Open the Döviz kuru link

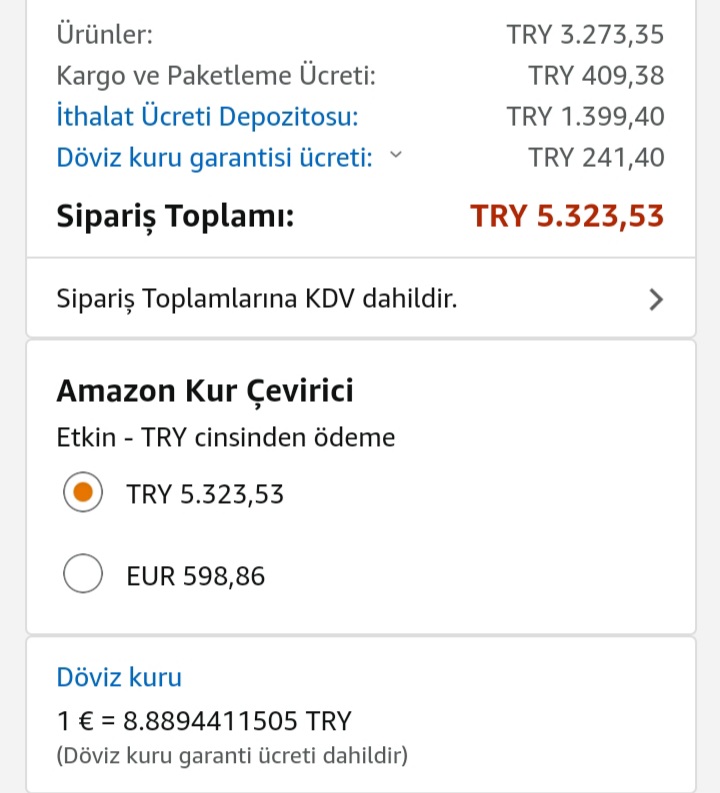[x=119, y=677]
